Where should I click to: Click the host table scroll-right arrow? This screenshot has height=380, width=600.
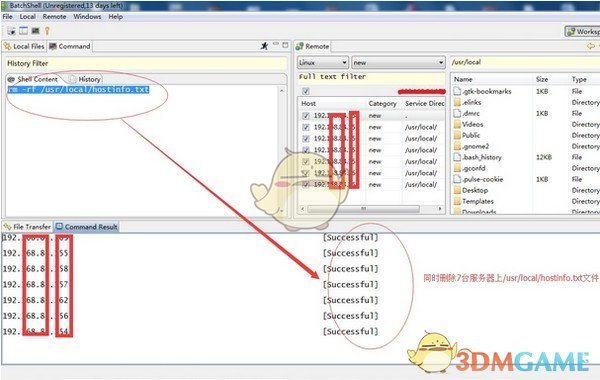pos(440,209)
